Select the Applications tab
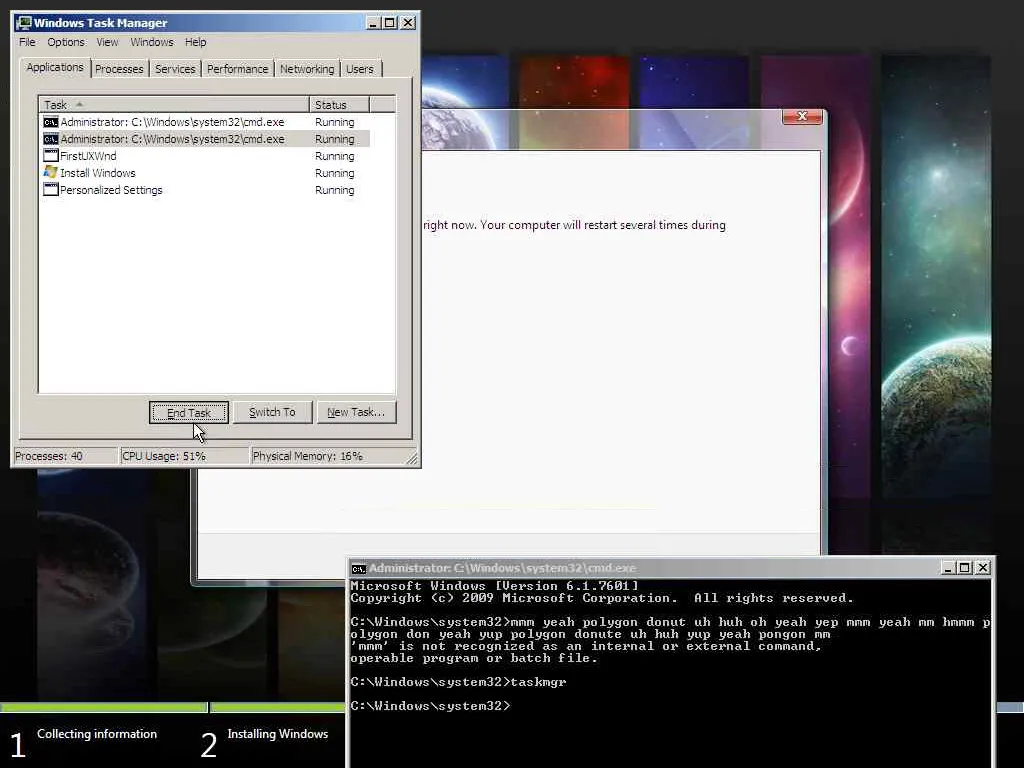Image resolution: width=1024 pixels, height=768 pixels. click(55, 67)
